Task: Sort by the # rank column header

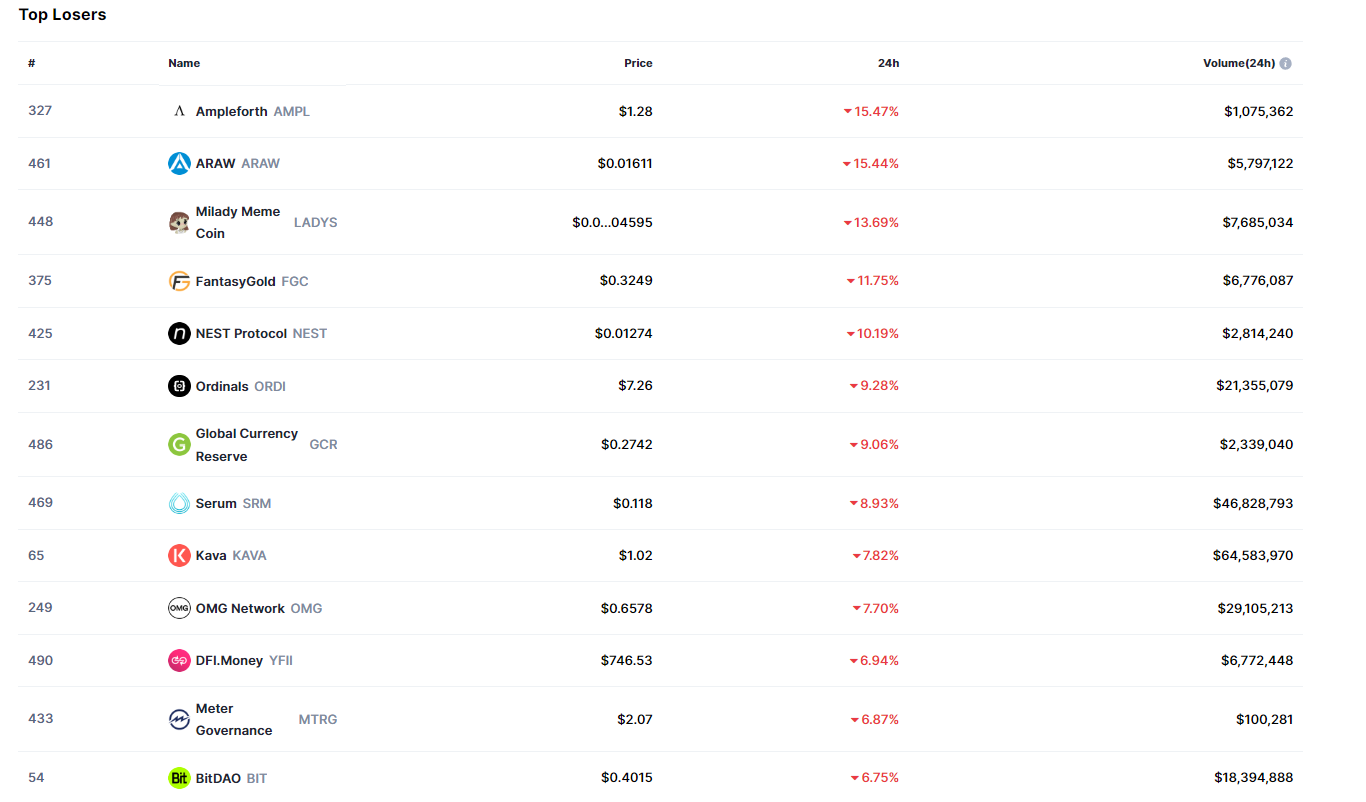Action: 32,63
